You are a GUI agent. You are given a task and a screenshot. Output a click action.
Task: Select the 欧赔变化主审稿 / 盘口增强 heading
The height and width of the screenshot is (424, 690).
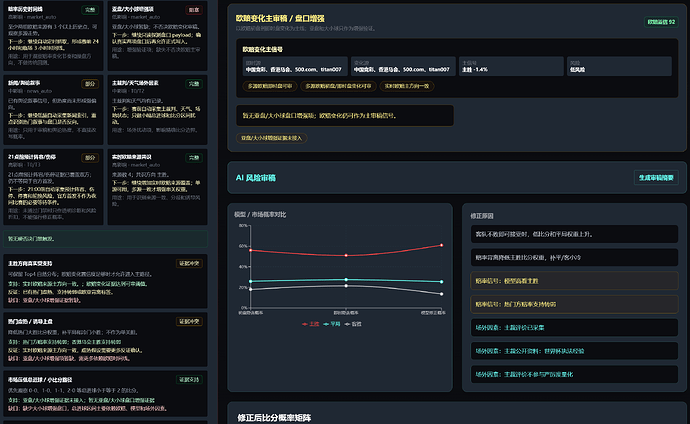pyautogui.click(x=280, y=18)
